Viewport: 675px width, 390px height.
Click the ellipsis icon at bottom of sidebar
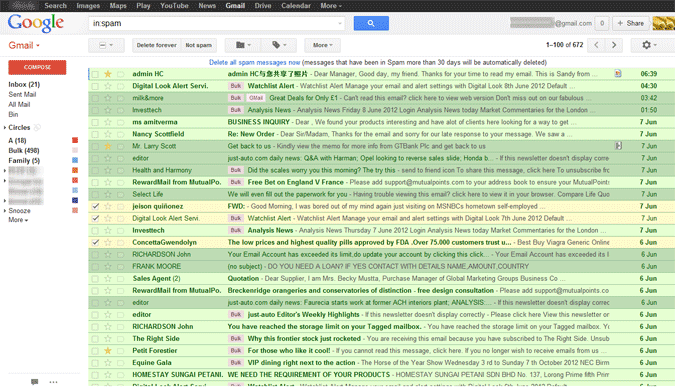53,382
